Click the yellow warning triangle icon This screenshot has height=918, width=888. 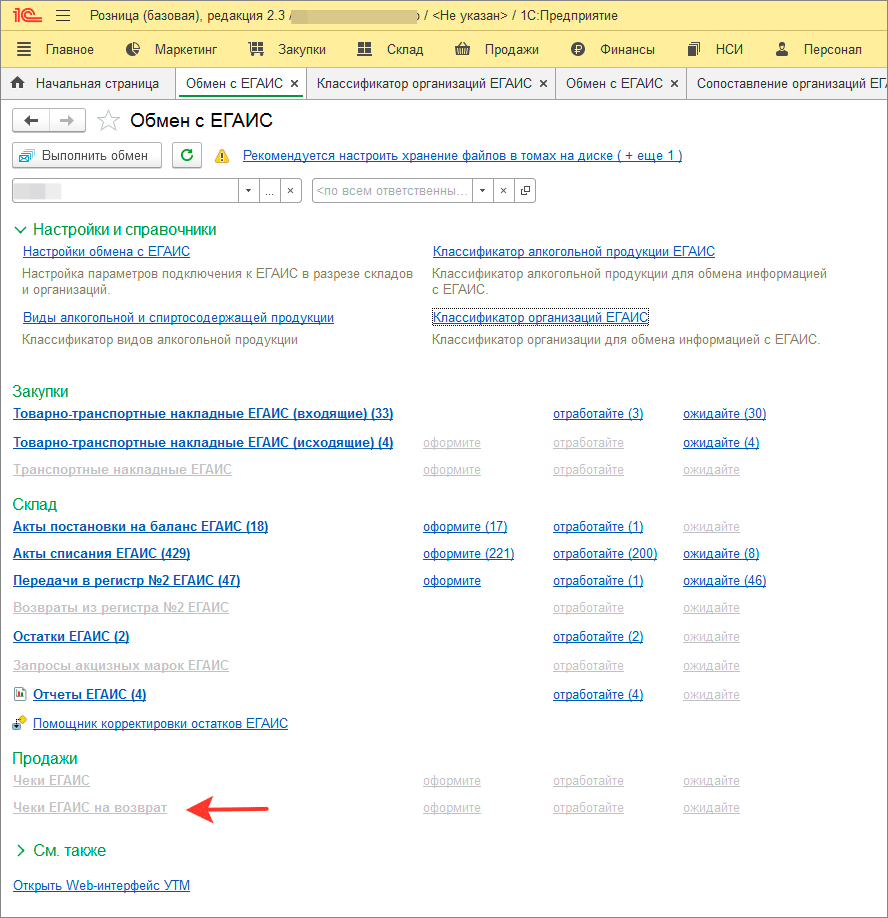click(222, 156)
